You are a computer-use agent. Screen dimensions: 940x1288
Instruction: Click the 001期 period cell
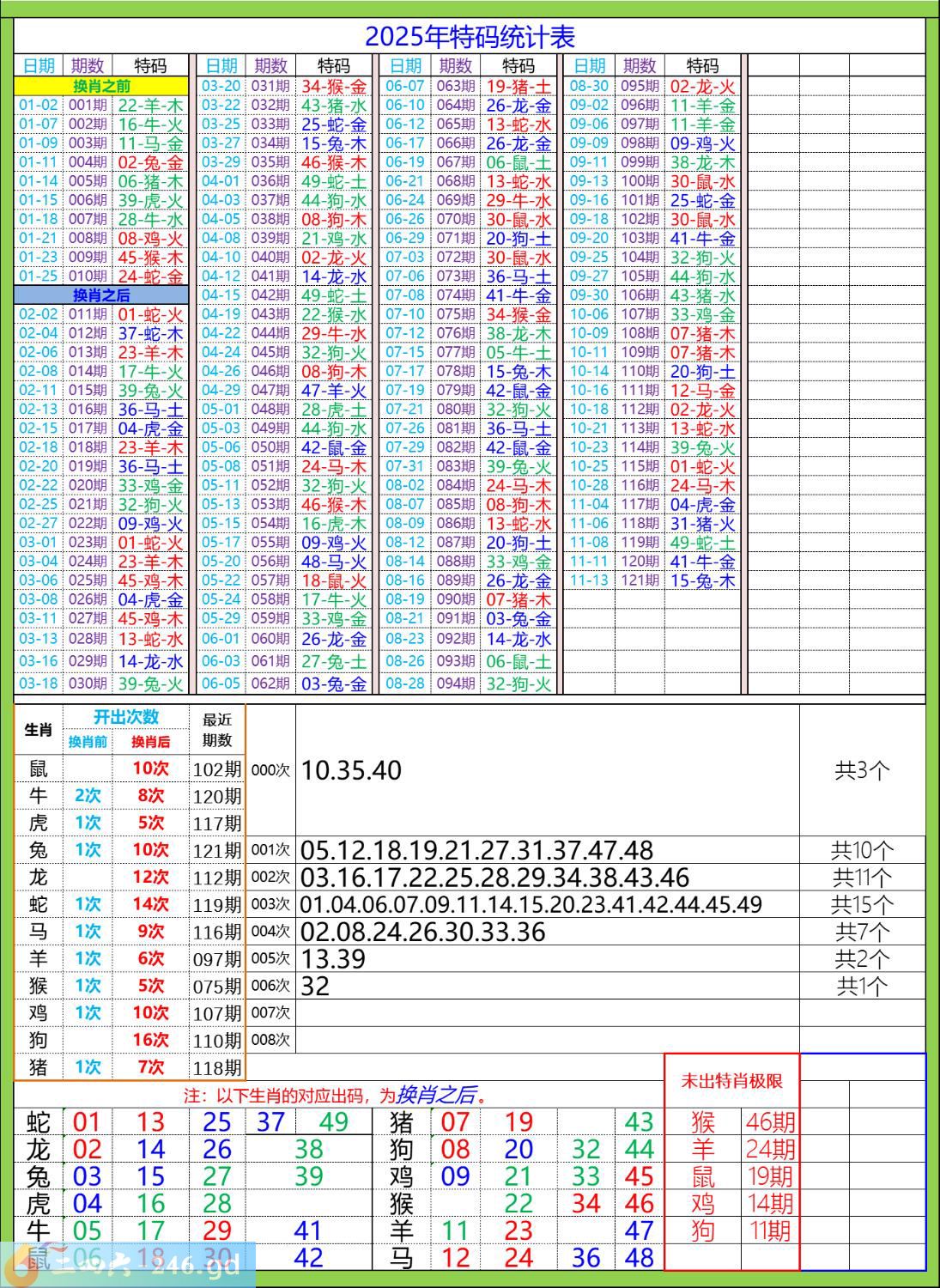tap(88, 106)
